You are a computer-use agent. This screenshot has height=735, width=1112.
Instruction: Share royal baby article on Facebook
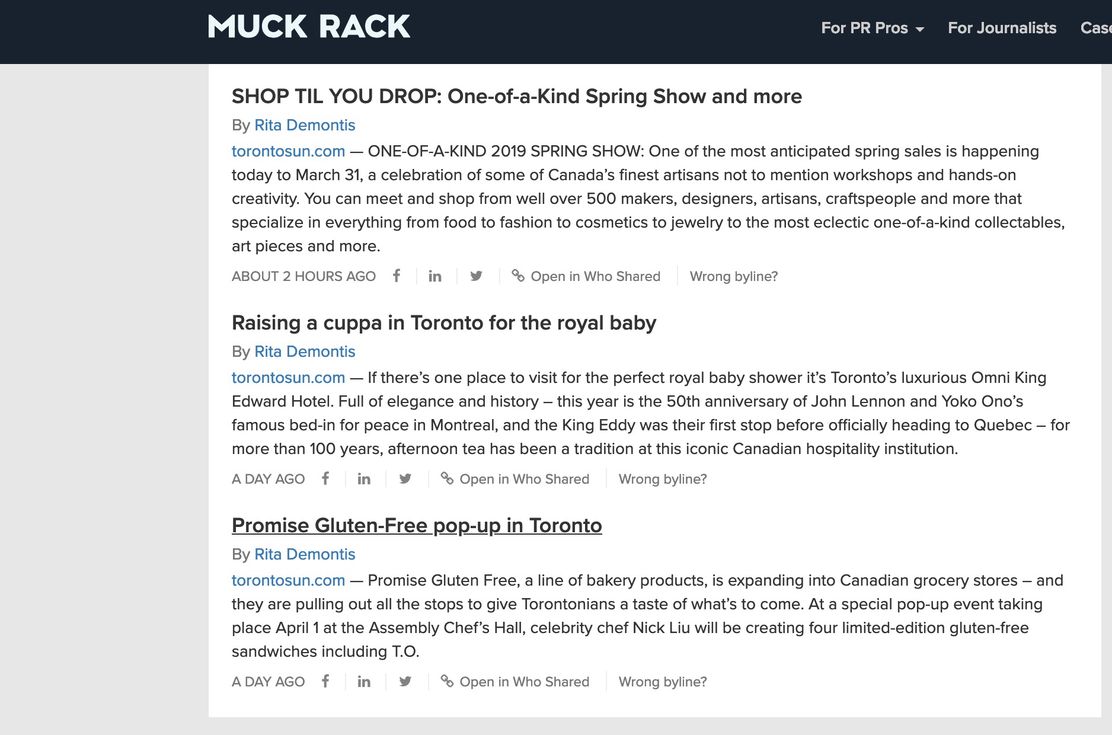[326, 479]
